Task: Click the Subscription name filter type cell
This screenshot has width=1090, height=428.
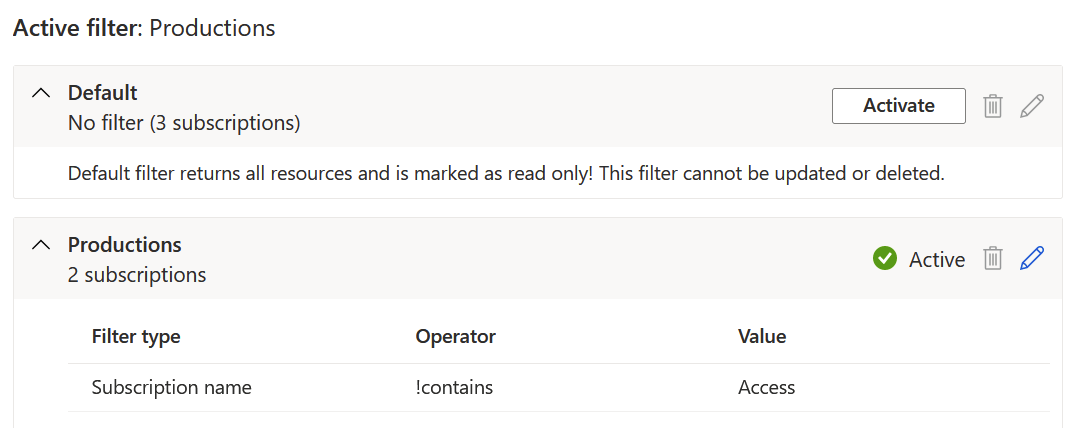Action: pyautogui.click(x=172, y=388)
